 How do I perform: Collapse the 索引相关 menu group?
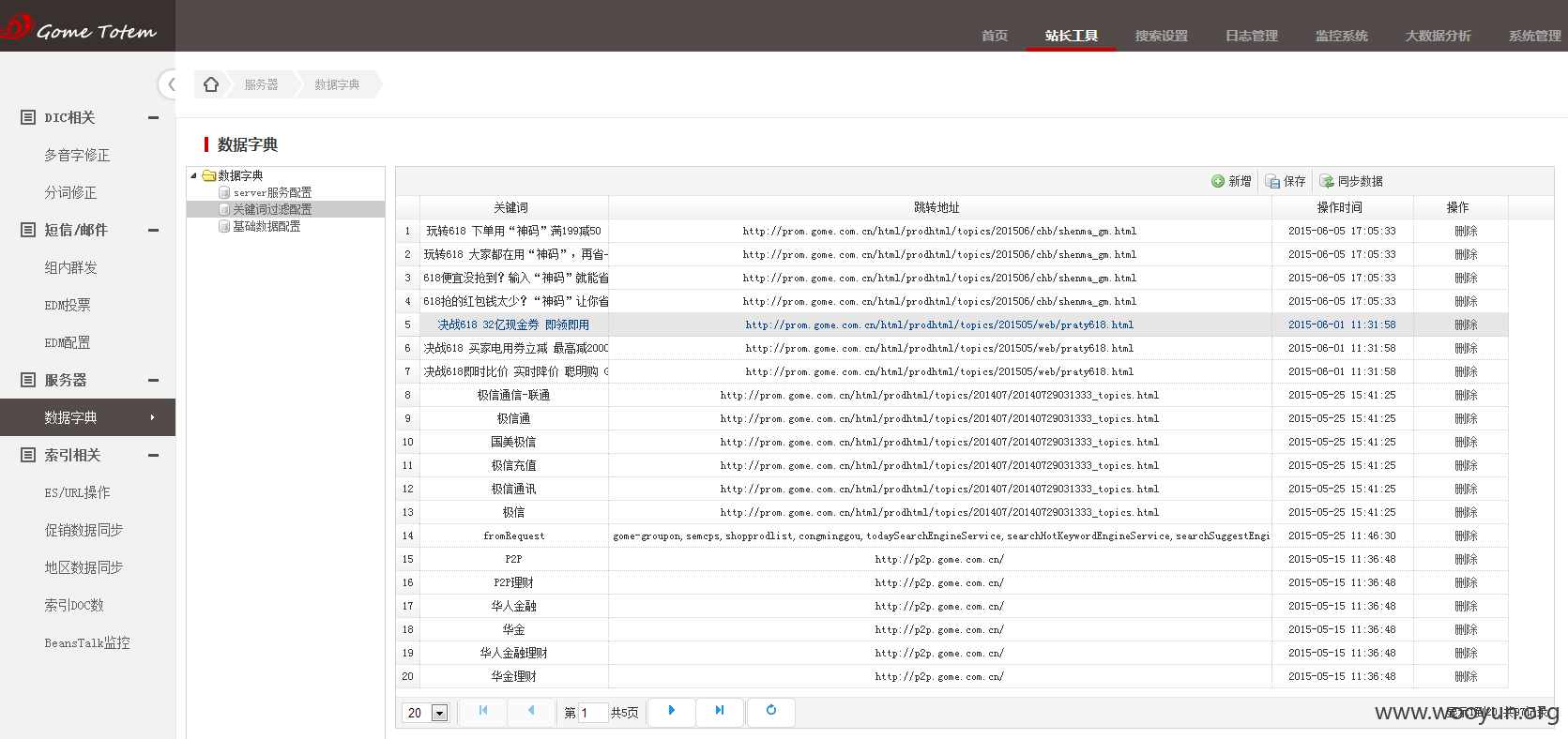153,455
